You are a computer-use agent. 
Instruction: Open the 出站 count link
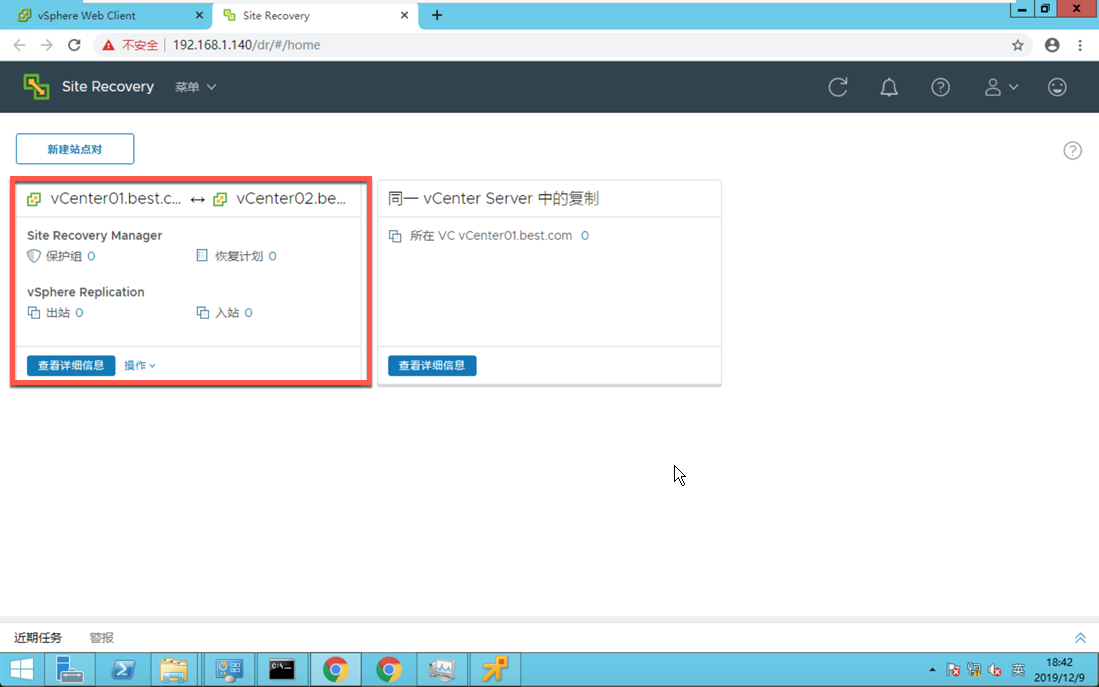point(79,313)
